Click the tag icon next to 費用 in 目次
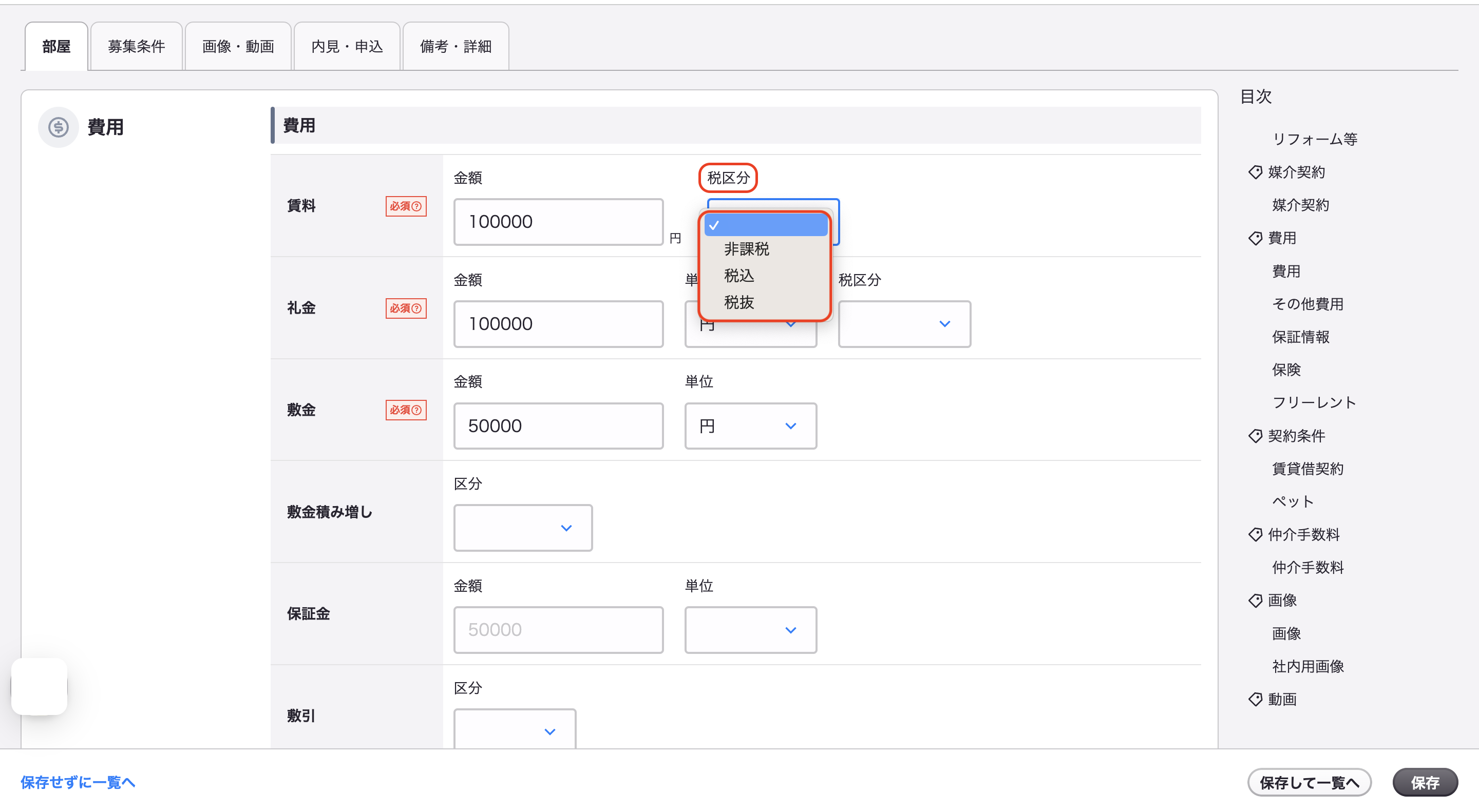Image resolution: width=1479 pixels, height=812 pixels. tap(1255, 238)
